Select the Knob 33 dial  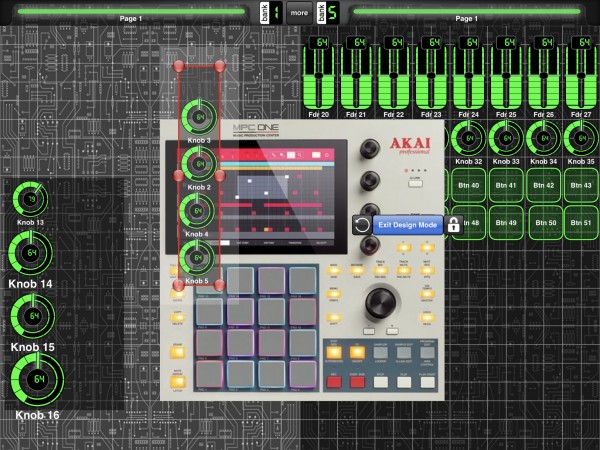pos(506,138)
